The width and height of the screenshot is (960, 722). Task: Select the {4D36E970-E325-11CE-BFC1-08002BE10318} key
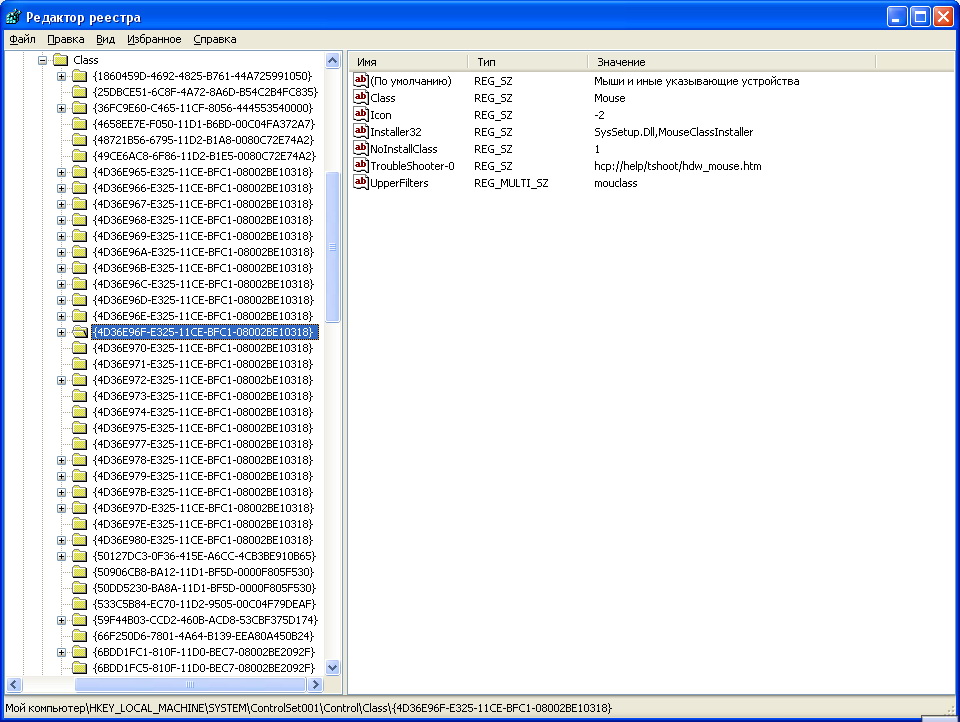click(202, 348)
